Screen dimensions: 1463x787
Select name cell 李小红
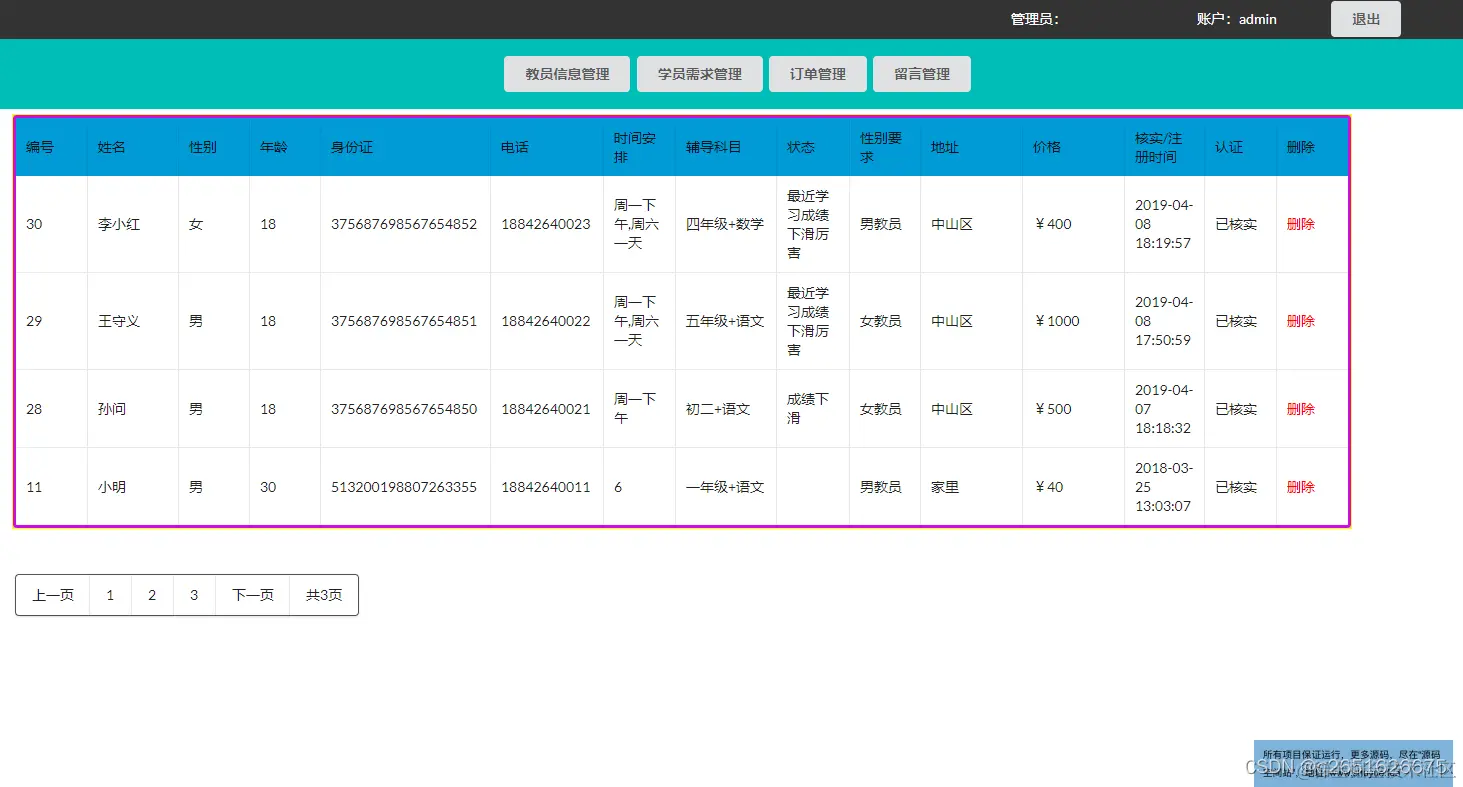point(119,224)
